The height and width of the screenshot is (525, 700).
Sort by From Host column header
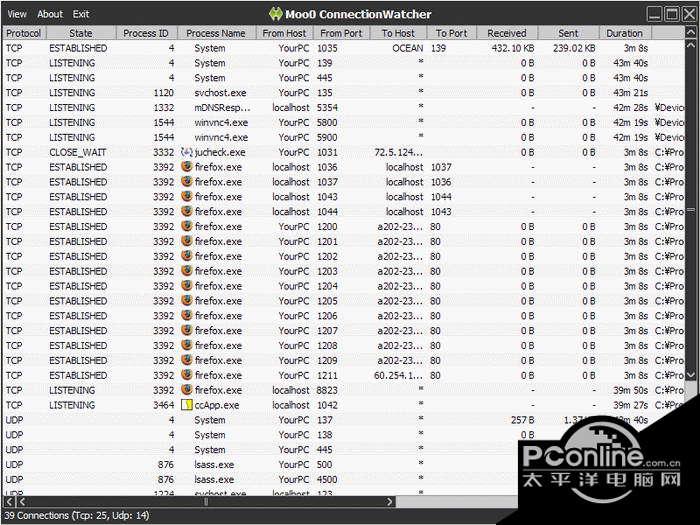pos(284,33)
